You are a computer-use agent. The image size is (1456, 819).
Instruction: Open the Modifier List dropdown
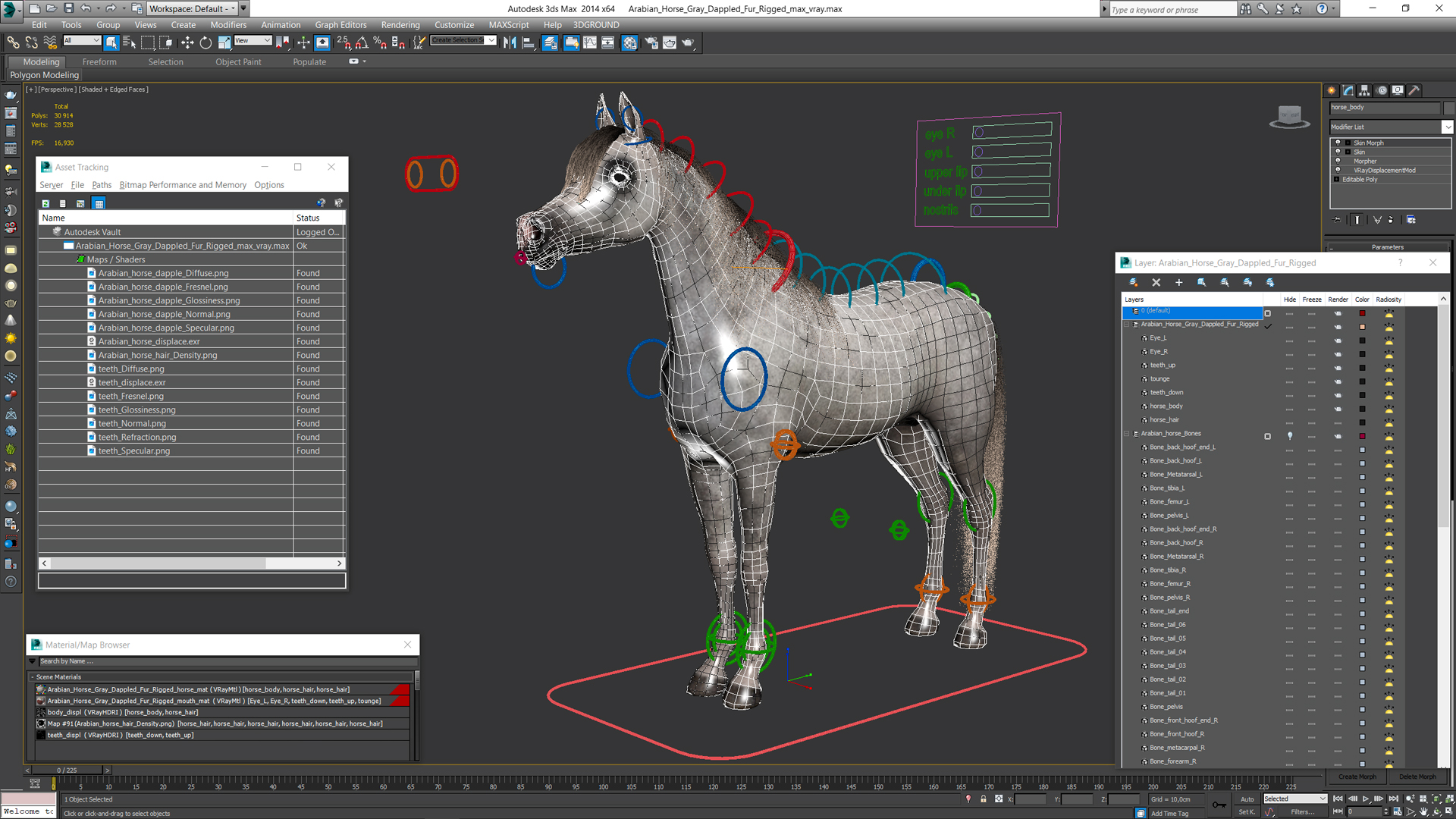coord(1391,127)
